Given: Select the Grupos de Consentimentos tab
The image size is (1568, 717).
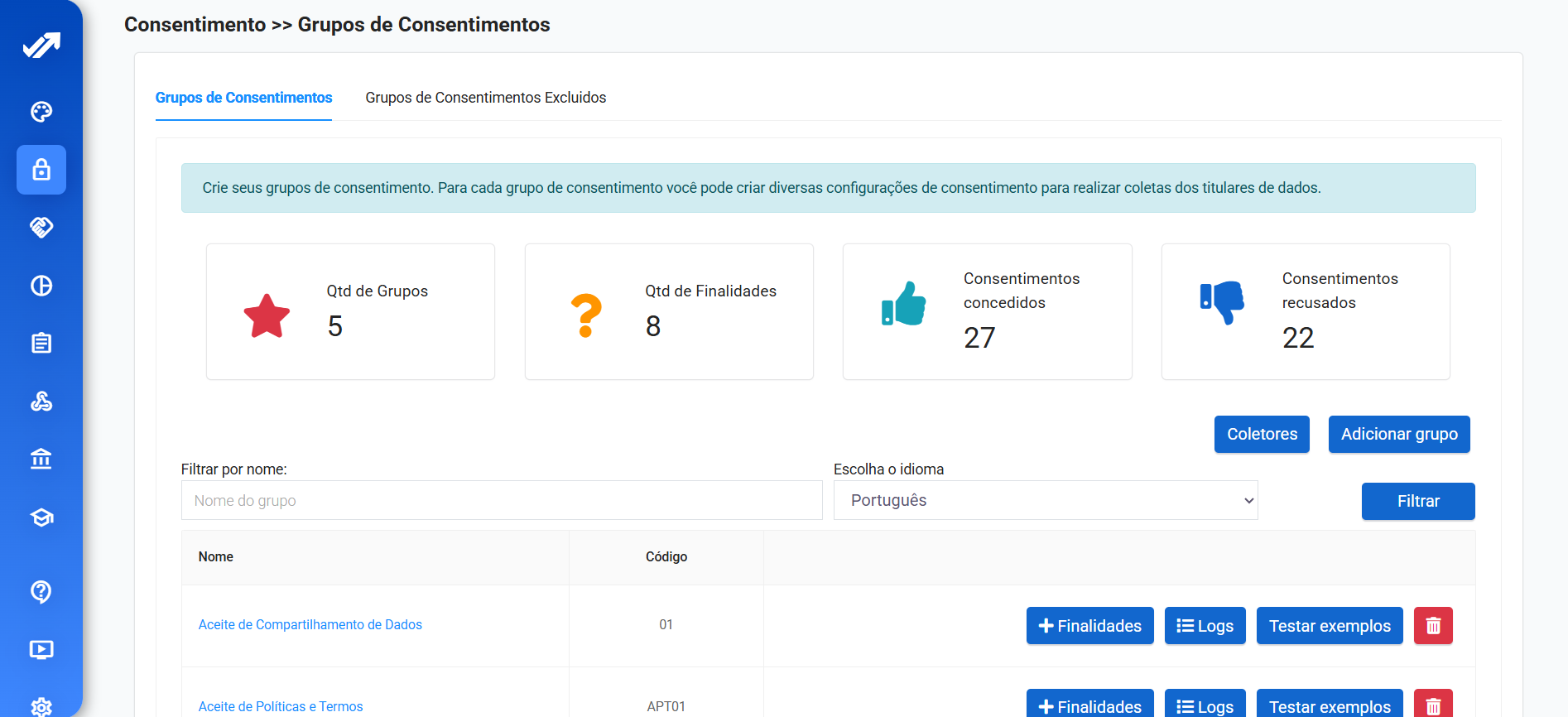Looking at the screenshot, I should click(243, 98).
